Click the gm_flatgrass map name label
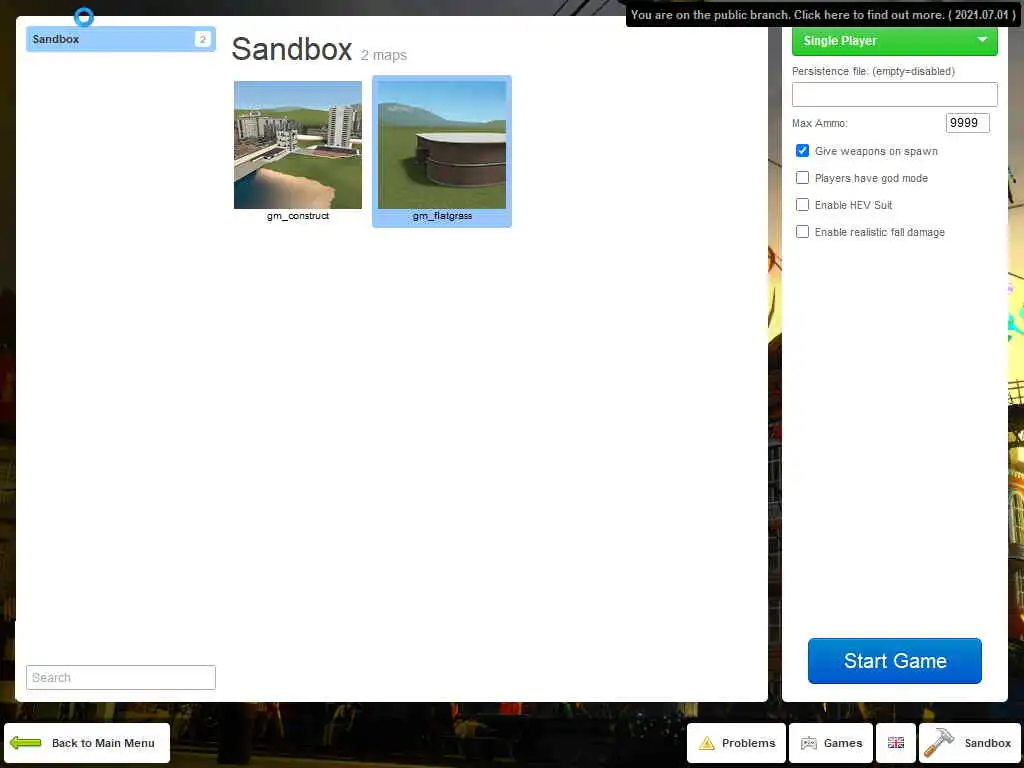The width and height of the screenshot is (1024, 768). point(442,216)
